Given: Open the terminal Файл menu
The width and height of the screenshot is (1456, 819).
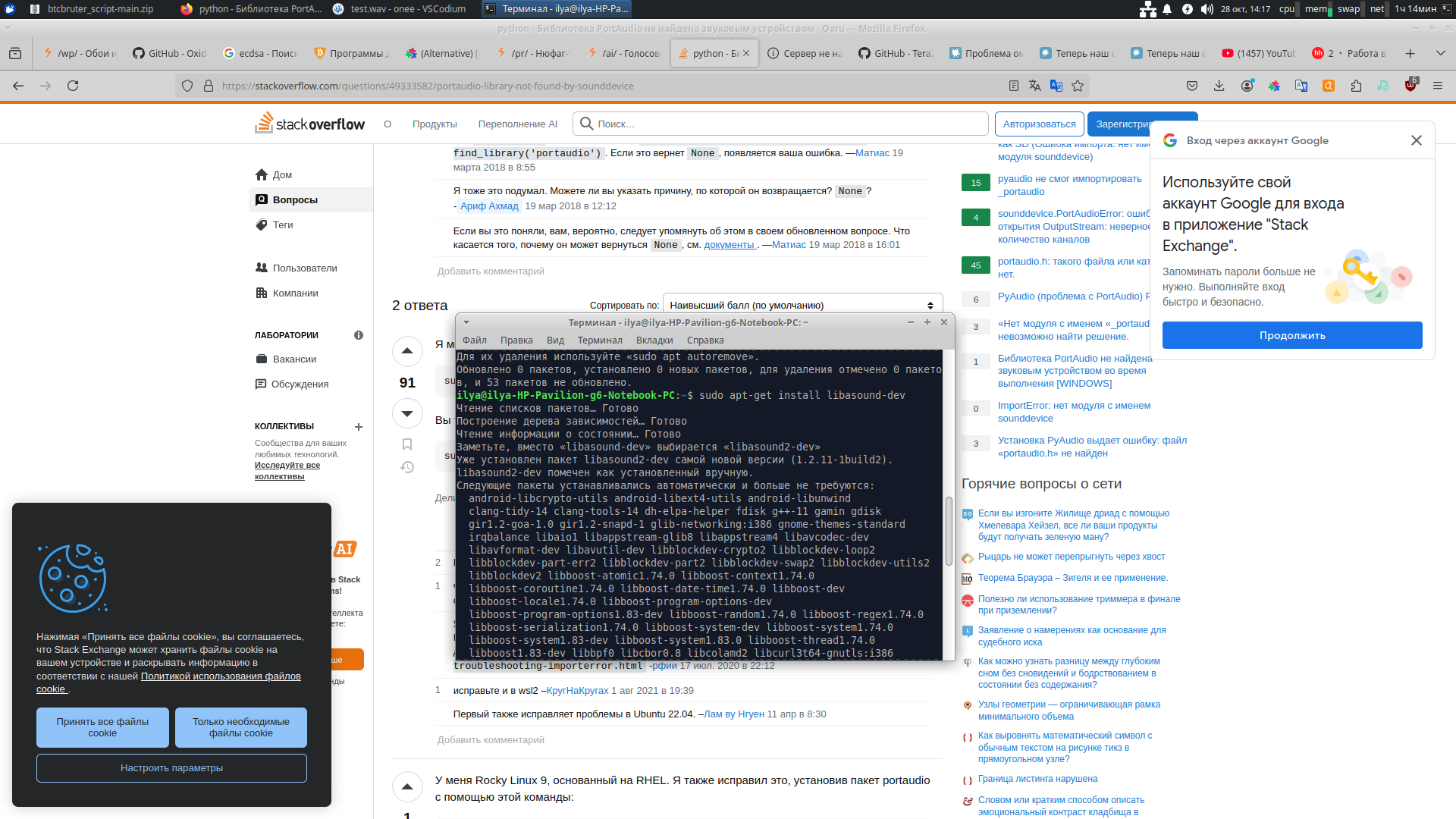Looking at the screenshot, I should click(475, 340).
